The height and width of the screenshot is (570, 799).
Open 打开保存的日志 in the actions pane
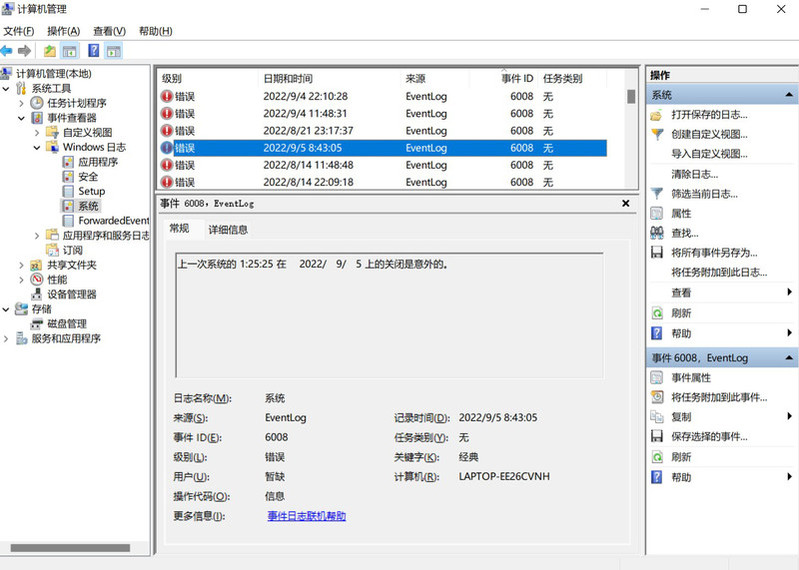pos(707,115)
